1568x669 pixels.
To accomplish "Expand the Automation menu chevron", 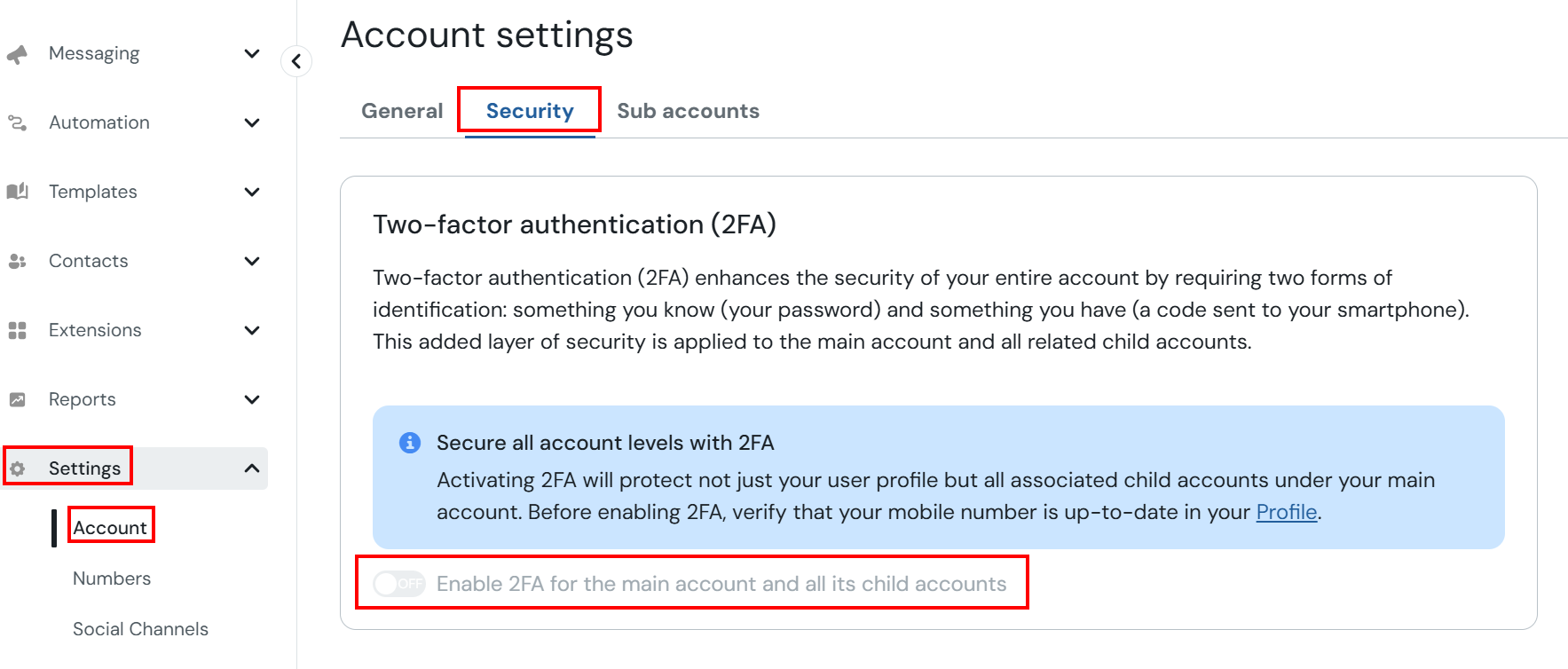I will tap(252, 122).
